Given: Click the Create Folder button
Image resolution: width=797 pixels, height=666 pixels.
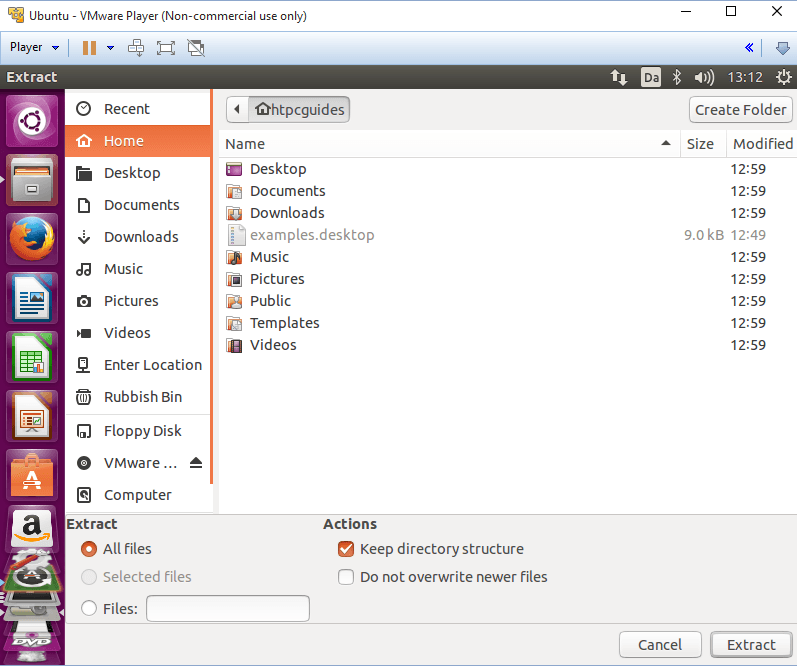Looking at the screenshot, I should point(740,109).
